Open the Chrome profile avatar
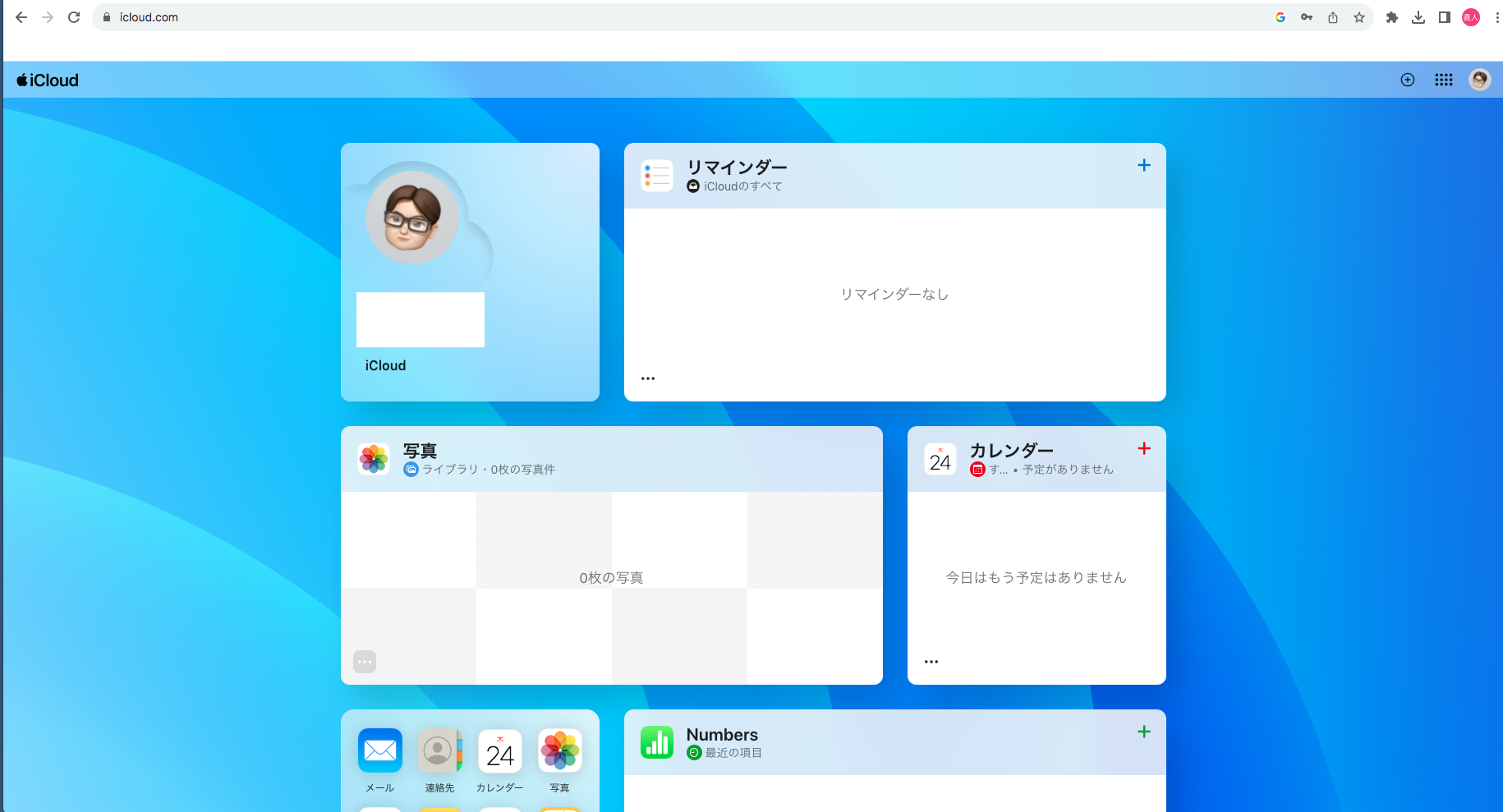Screen dimensions: 1503x812 point(1471,17)
